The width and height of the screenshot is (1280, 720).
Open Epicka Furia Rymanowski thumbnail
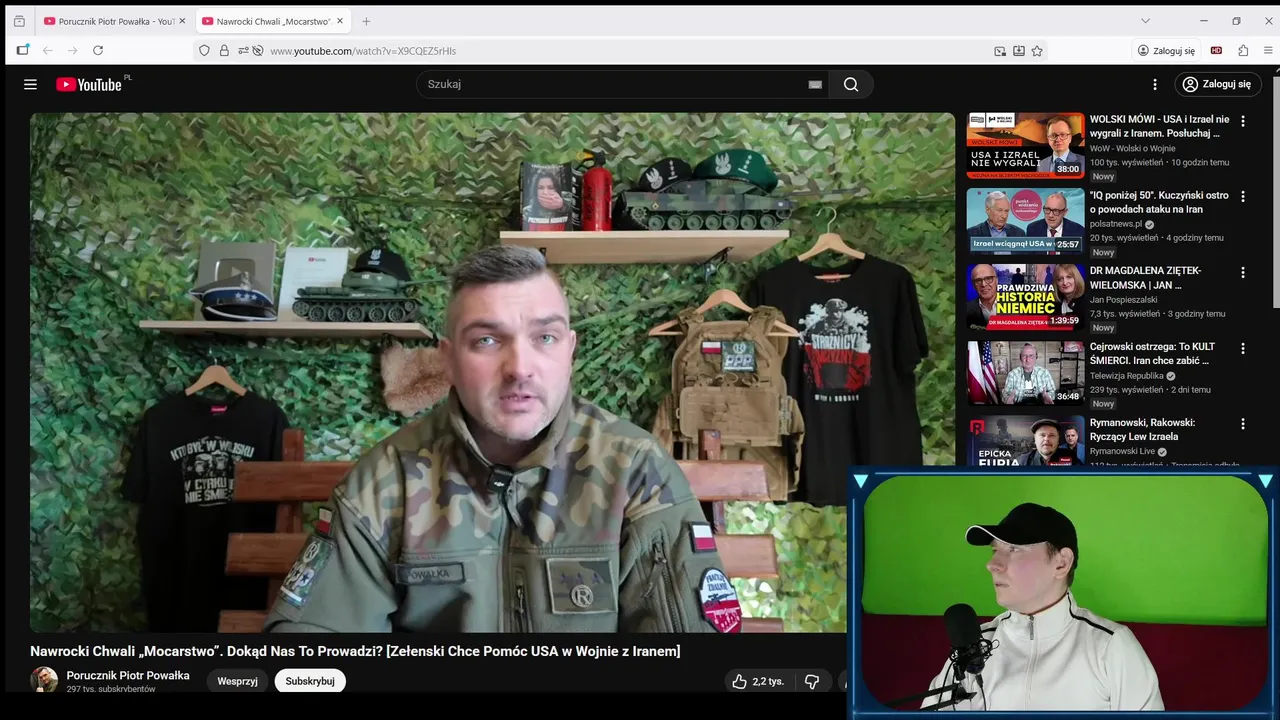(1026, 441)
